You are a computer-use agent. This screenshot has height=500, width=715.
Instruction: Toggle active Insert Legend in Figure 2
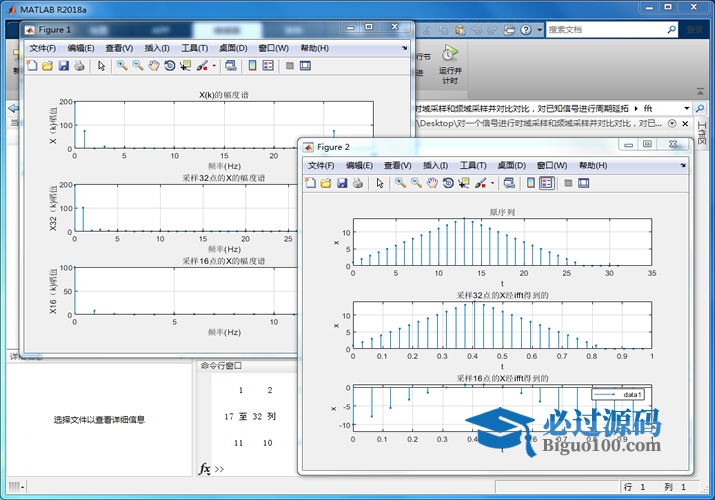click(x=547, y=183)
